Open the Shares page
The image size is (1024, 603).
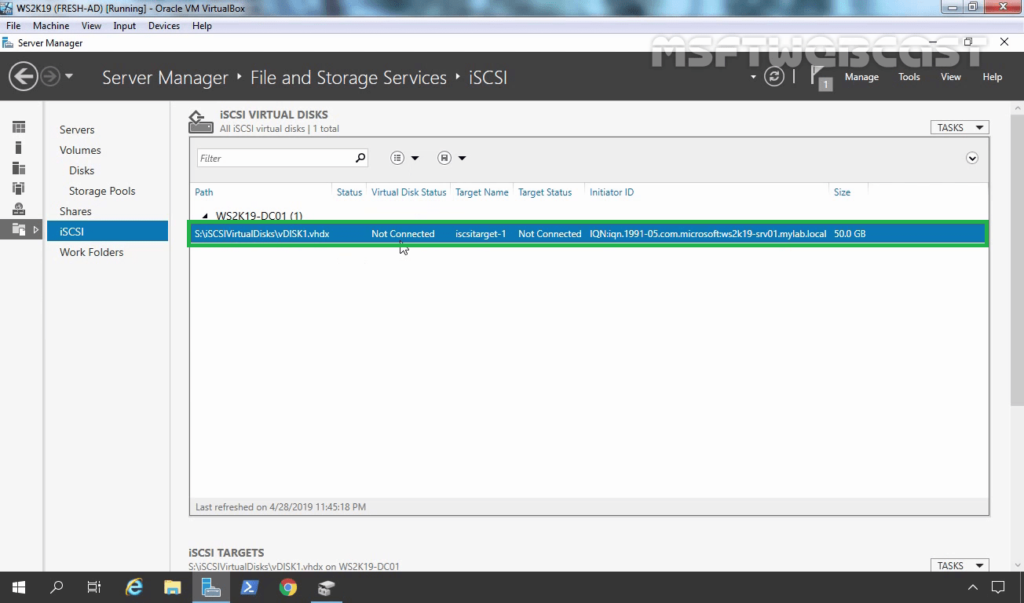[75, 211]
